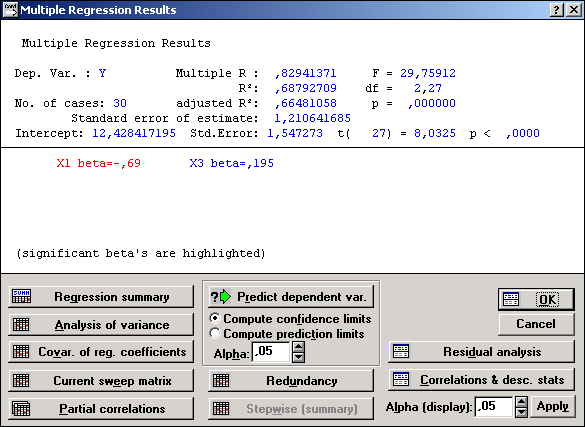Click the No. of cases value 30
585x427 pixels.
120,103
